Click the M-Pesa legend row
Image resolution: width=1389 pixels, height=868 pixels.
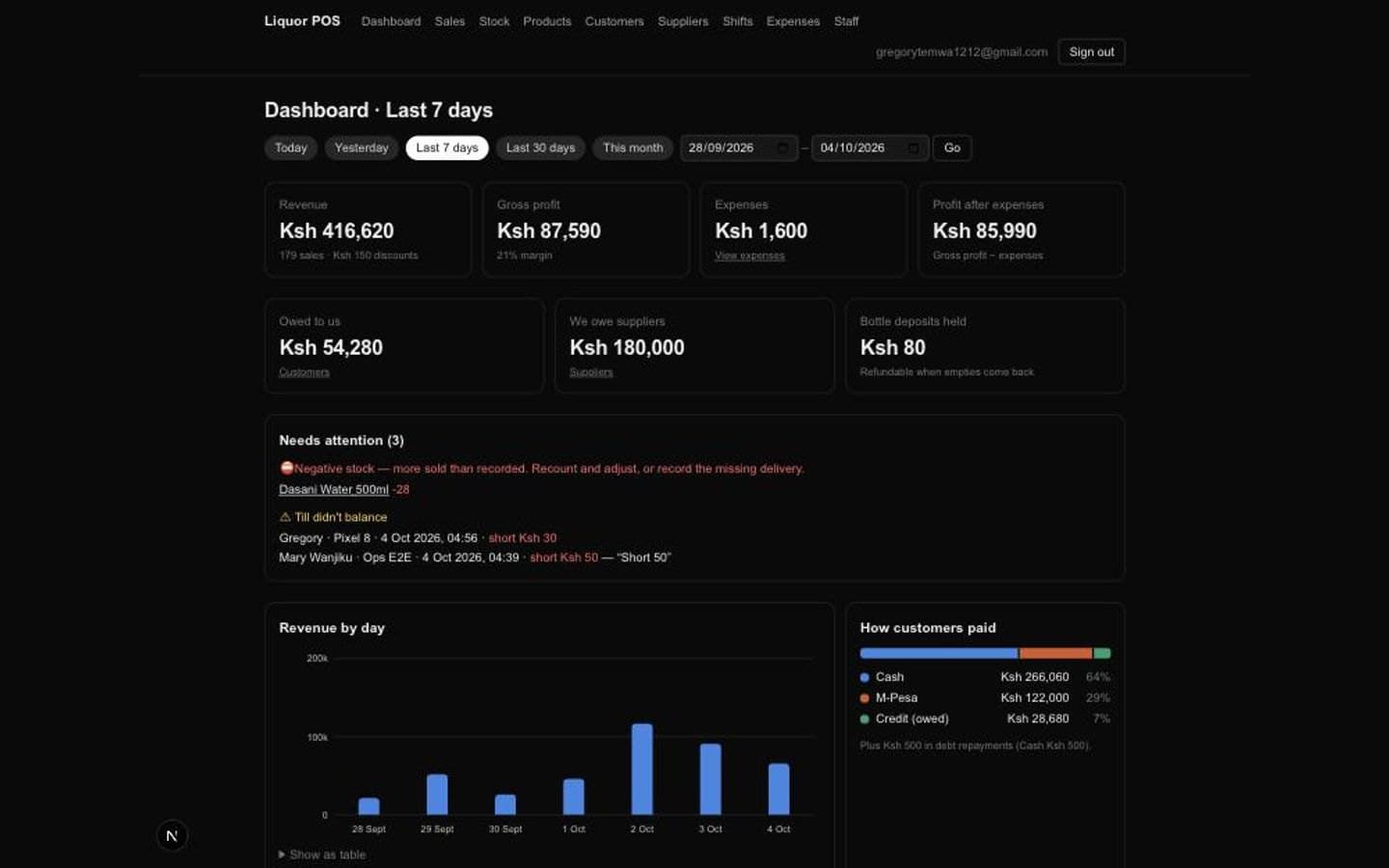[985, 697]
